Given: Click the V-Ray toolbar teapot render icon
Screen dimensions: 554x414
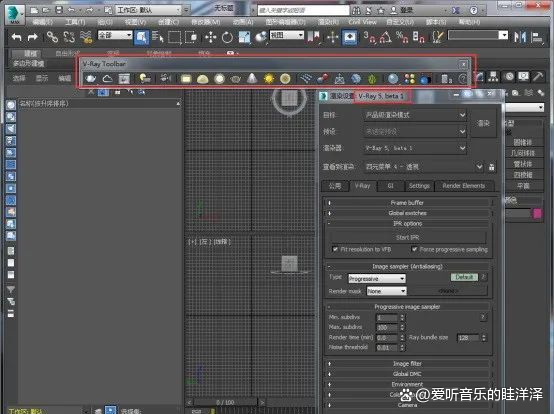Looking at the screenshot, I should (91, 78).
